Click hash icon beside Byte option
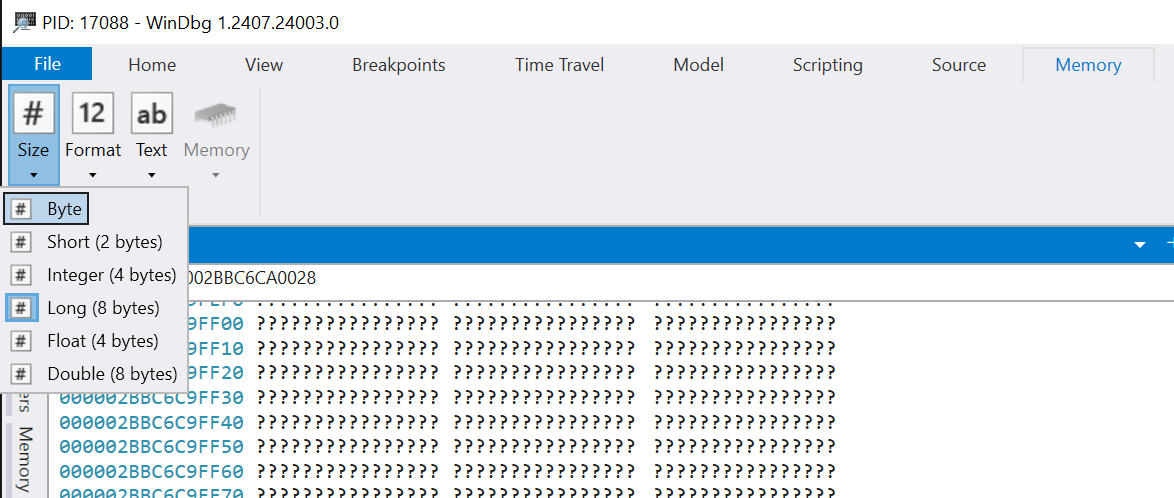This screenshot has width=1174, height=498. click(x=22, y=209)
